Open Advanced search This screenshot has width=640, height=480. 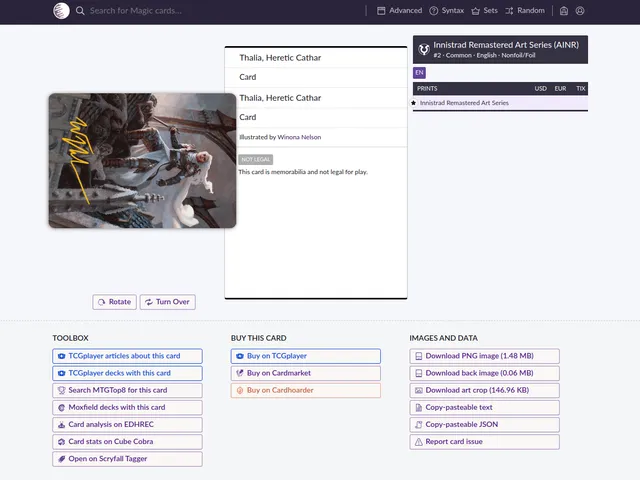399,11
